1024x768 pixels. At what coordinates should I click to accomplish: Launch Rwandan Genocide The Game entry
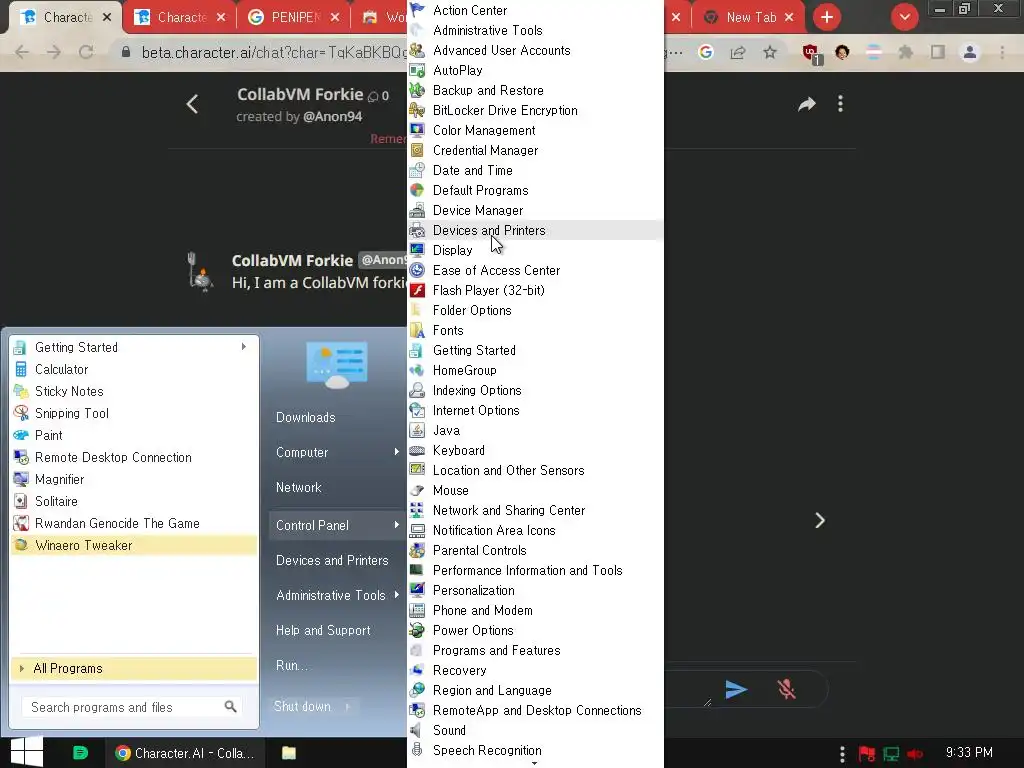[x=133, y=523]
